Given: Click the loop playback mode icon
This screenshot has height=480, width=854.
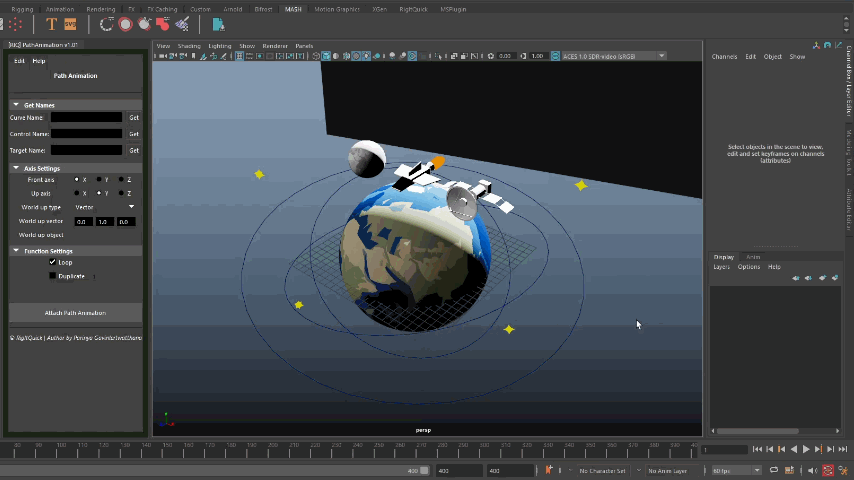Looking at the screenshot, I should coord(773,471).
